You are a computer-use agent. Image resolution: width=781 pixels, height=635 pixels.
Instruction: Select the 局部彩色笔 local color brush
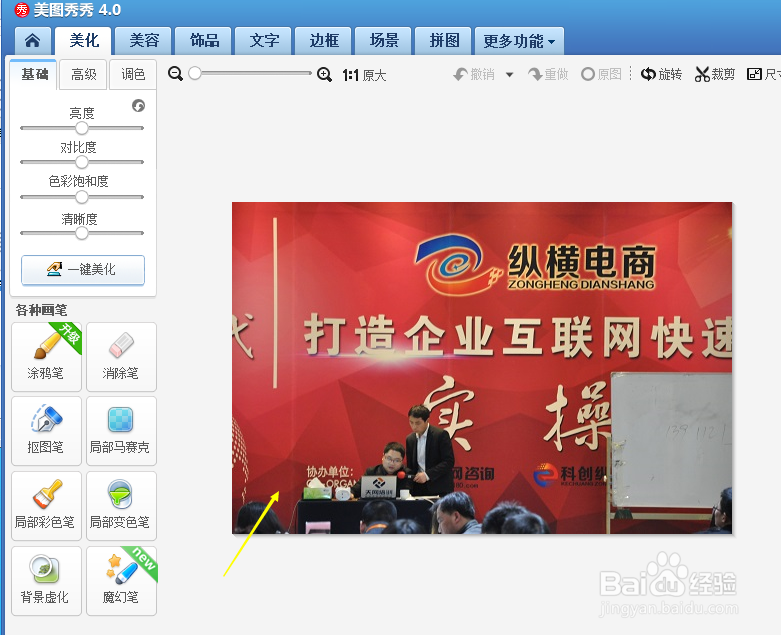[x=46, y=506]
